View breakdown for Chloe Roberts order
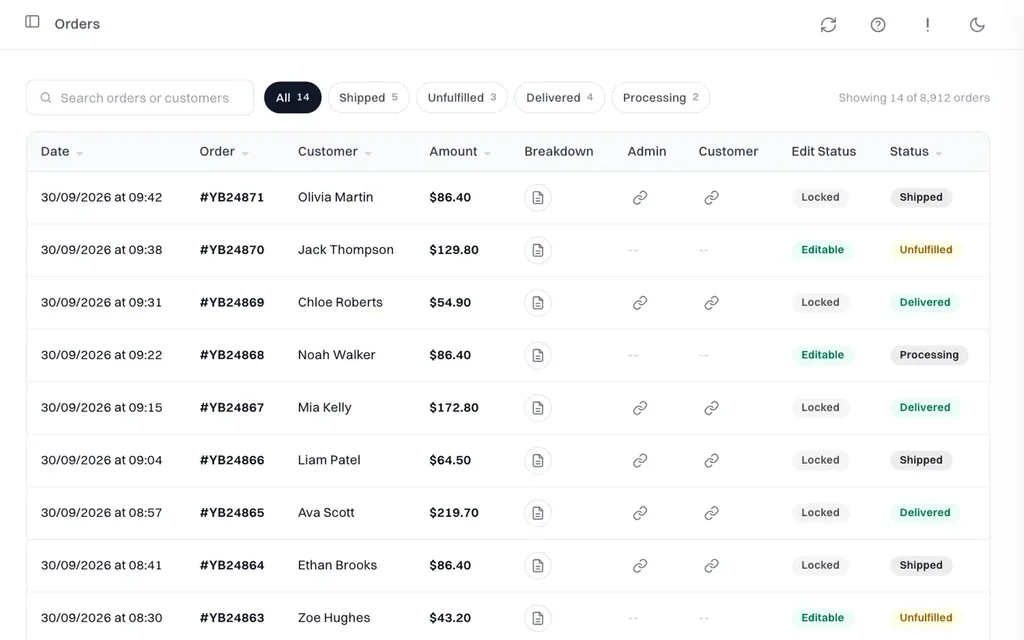 click(x=537, y=302)
